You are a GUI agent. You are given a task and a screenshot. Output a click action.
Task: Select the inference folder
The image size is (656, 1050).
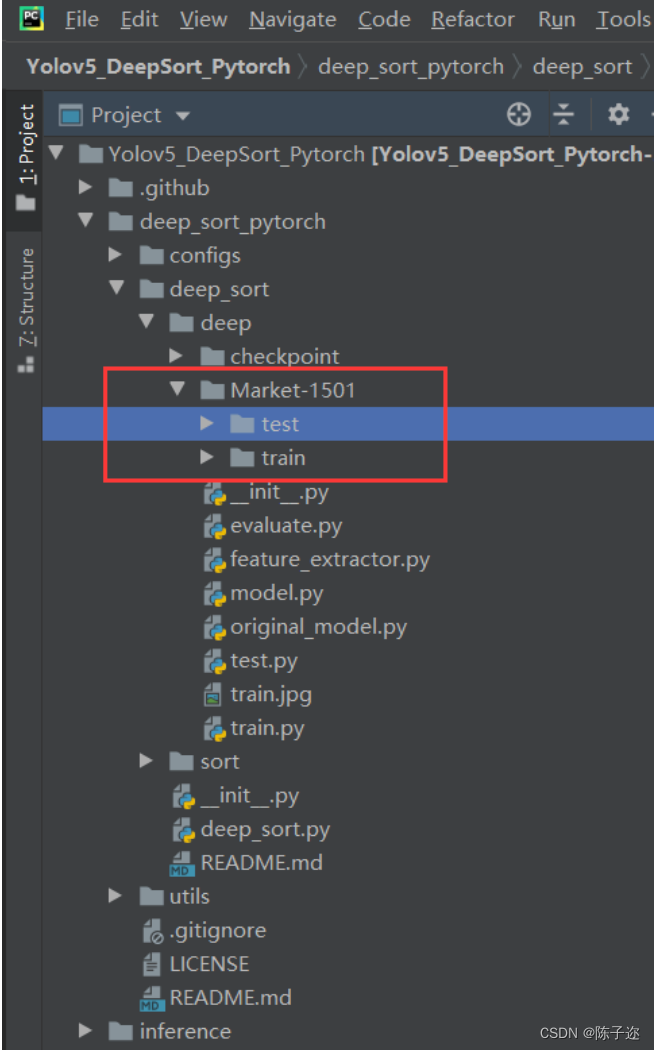[170, 1031]
